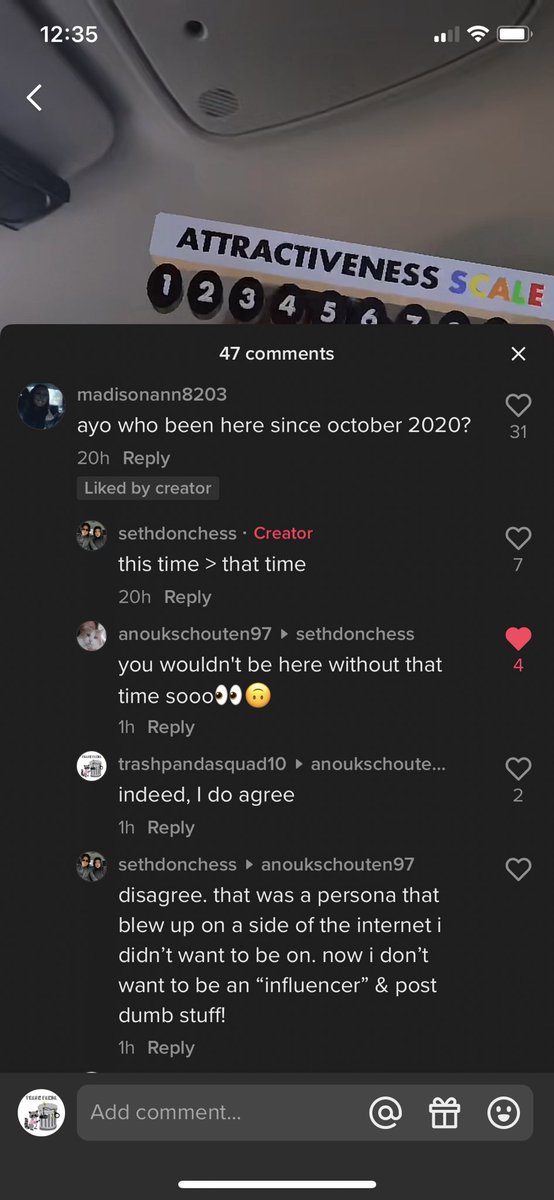This screenshot has width=554, height=1200.
Task: Open the emoji smiley picker
Action: [x=503, y=1112]
